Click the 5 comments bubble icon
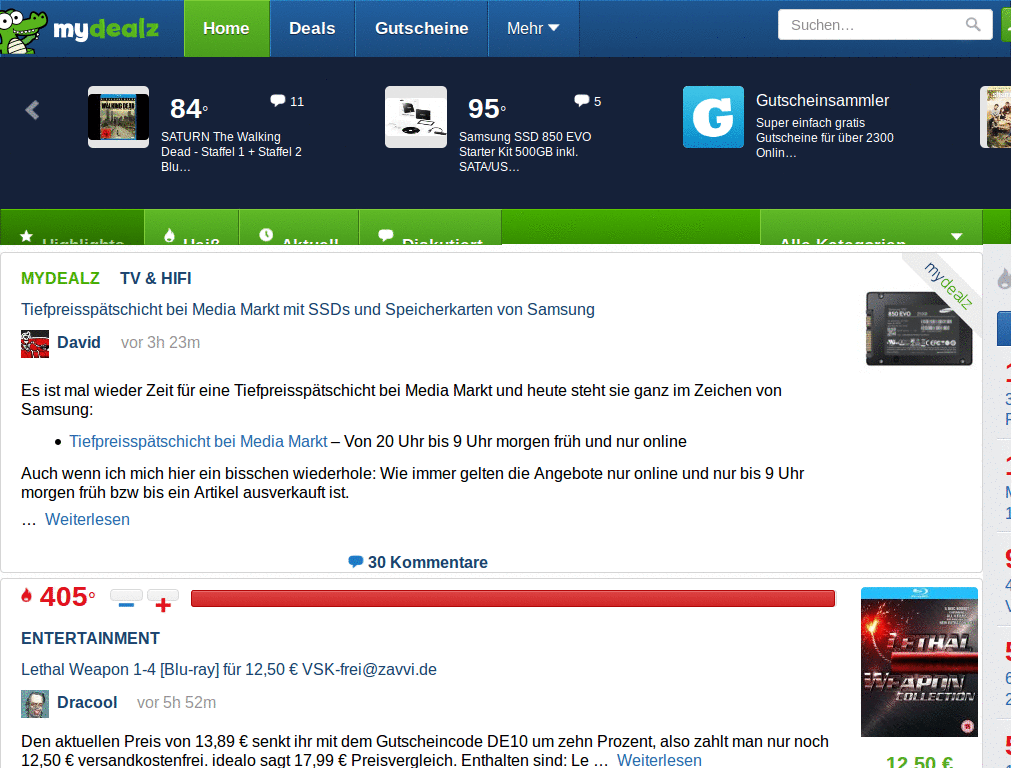 coord(581,101)
